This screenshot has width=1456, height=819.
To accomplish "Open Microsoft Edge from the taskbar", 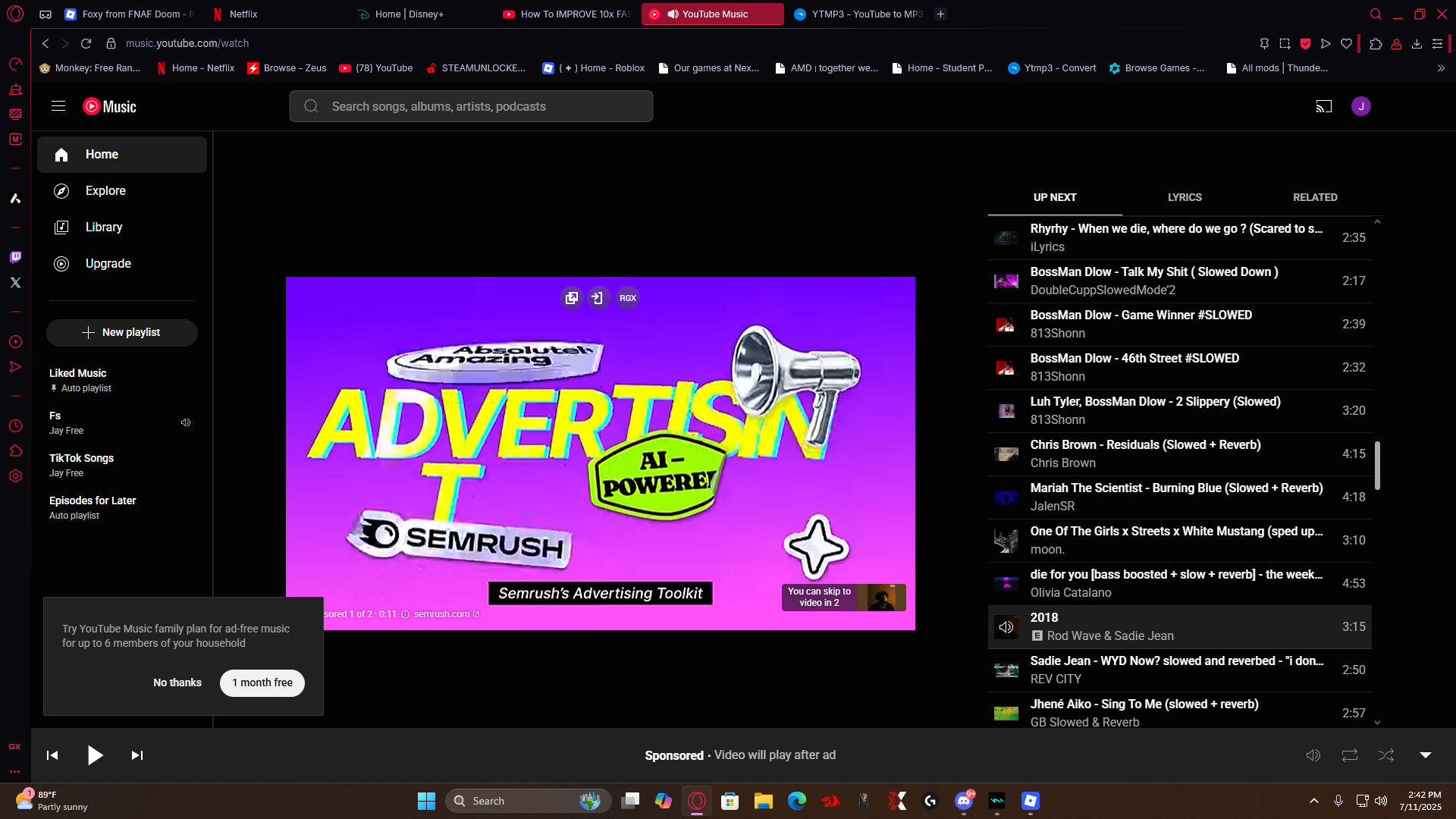I will point(796,801).
